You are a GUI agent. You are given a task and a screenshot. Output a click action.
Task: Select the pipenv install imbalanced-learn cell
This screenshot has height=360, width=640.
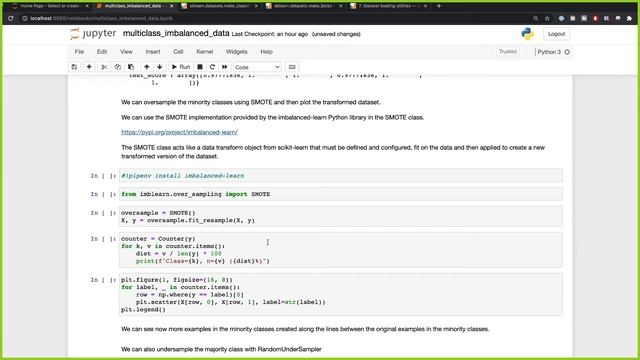point(341,176)
